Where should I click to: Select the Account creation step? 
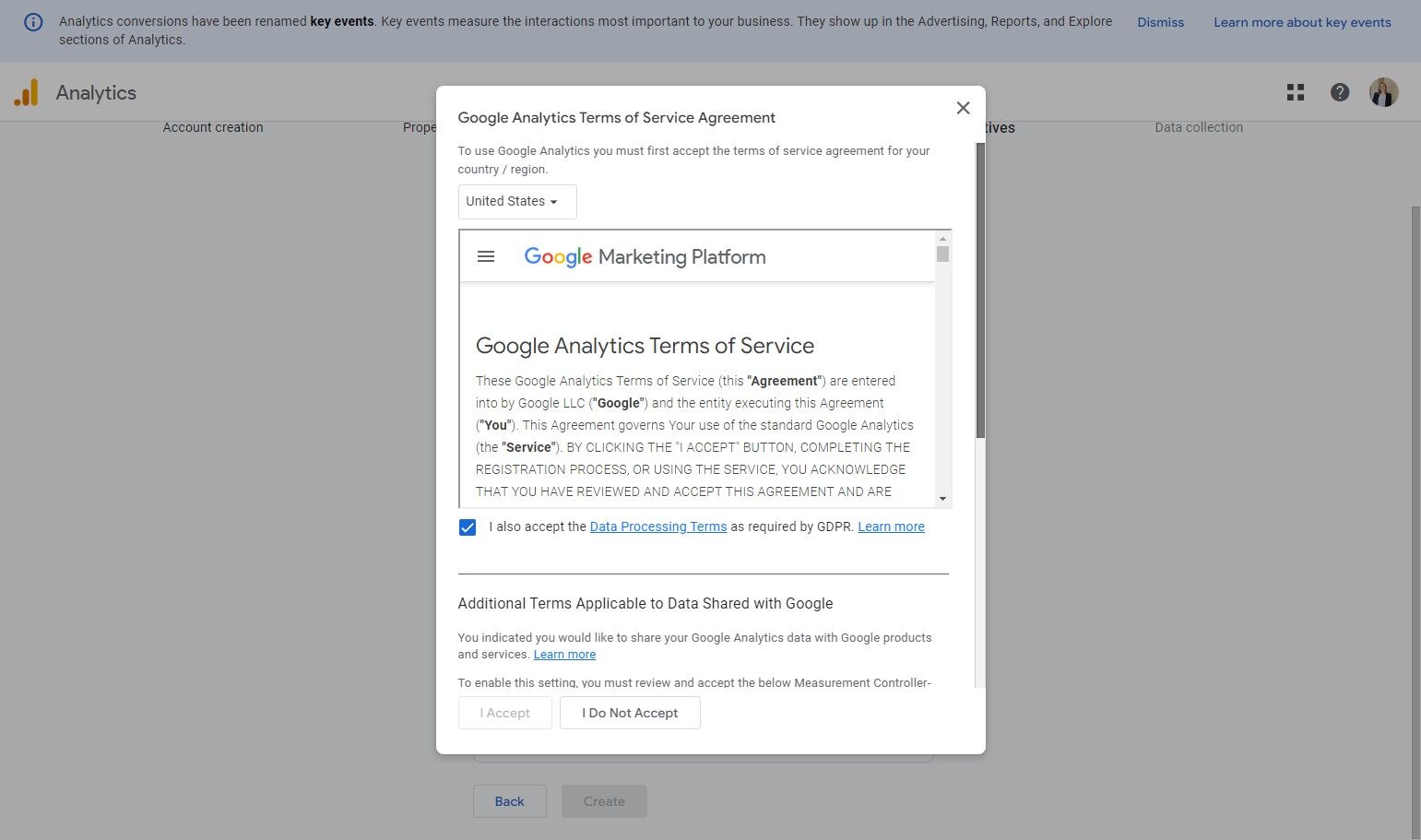click(213, 127)
